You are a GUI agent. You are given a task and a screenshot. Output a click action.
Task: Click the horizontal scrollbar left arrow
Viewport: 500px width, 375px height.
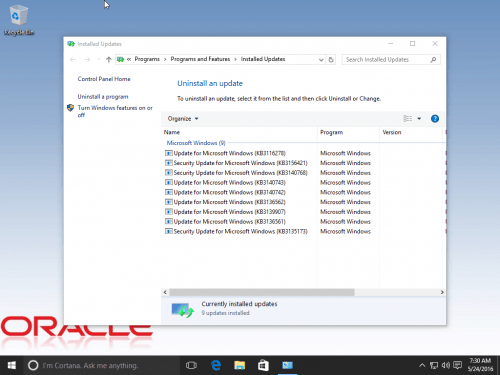(165, 292)
